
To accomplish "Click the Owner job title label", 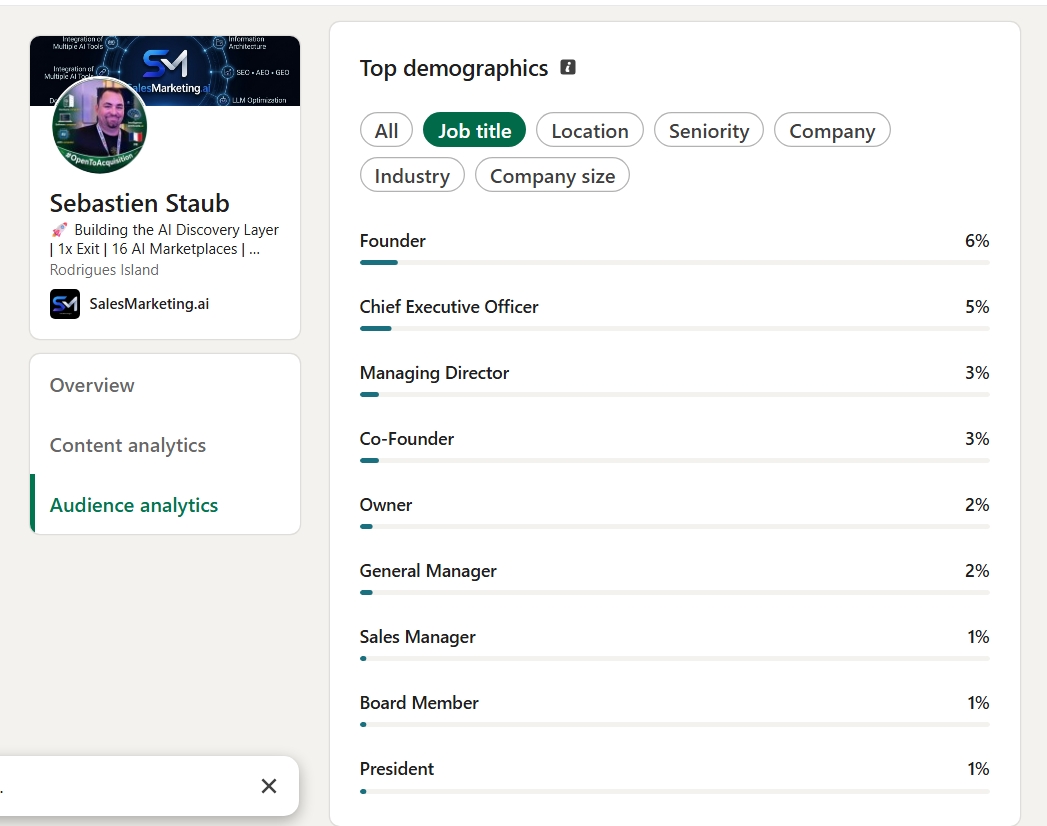I will point(386,505).
